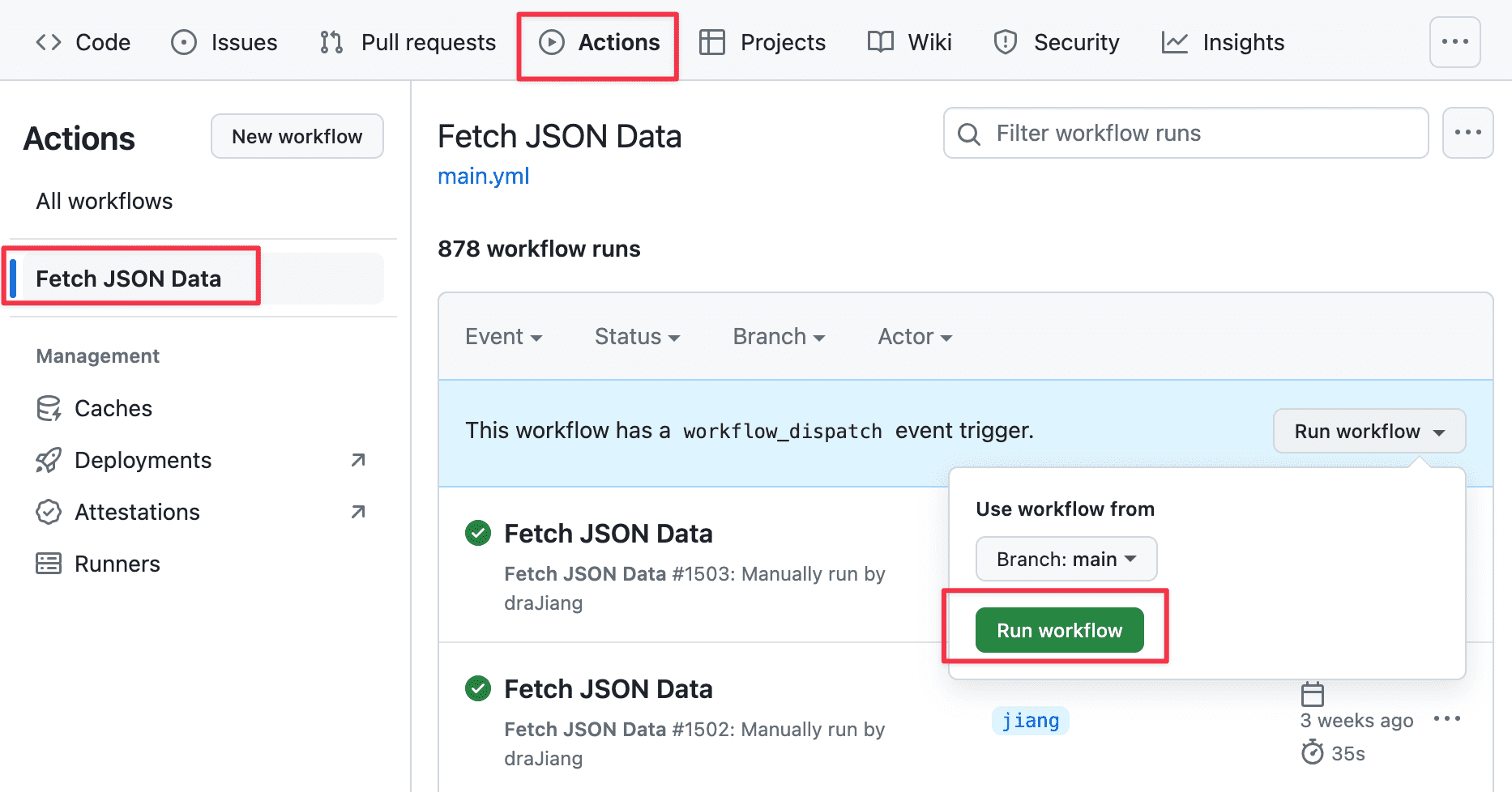Image resolution: width=1512 pixels, height=792 pixels.
Task: Click the Runners server icon
Action: click(x=49, y=564)
